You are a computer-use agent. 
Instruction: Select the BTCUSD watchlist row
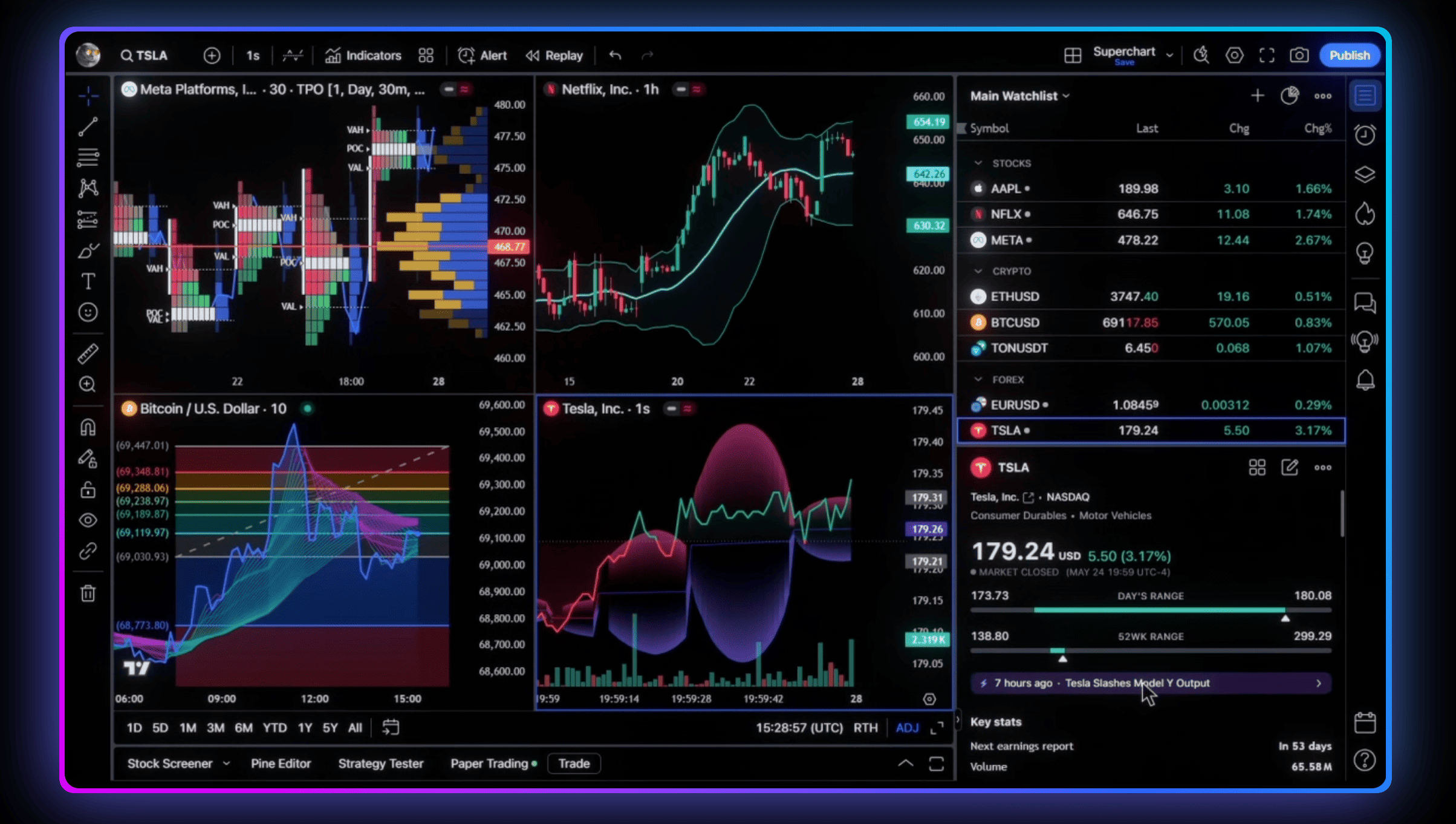point(1151,322)
